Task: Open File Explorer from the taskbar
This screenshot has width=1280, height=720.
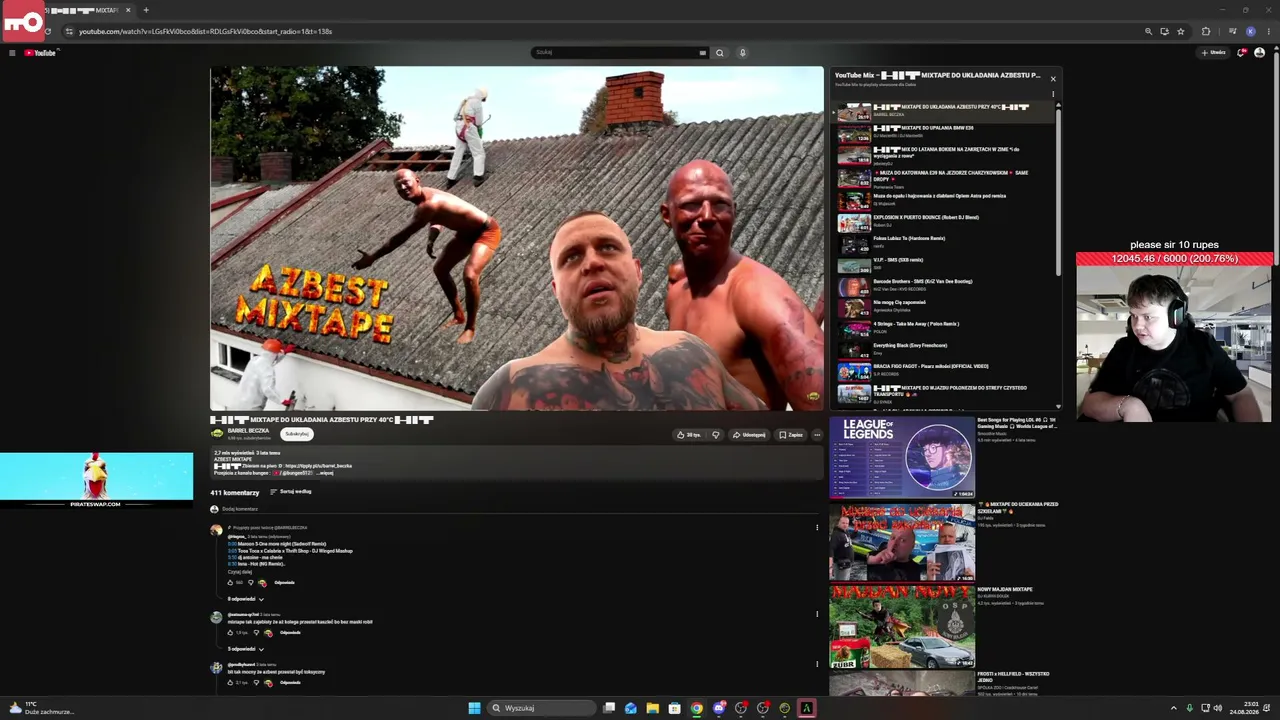Action: point(652,708)
